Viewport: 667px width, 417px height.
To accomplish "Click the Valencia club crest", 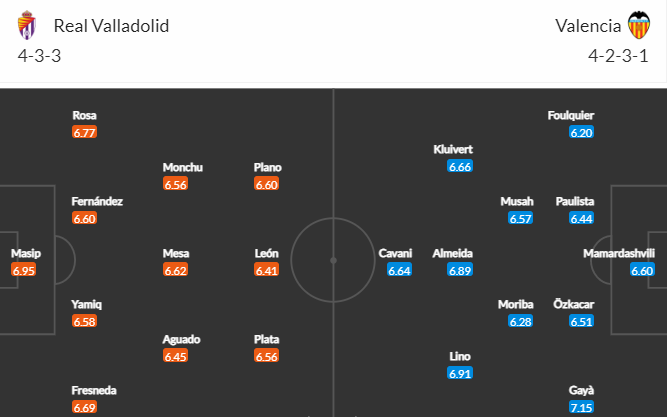I will 639,25.
